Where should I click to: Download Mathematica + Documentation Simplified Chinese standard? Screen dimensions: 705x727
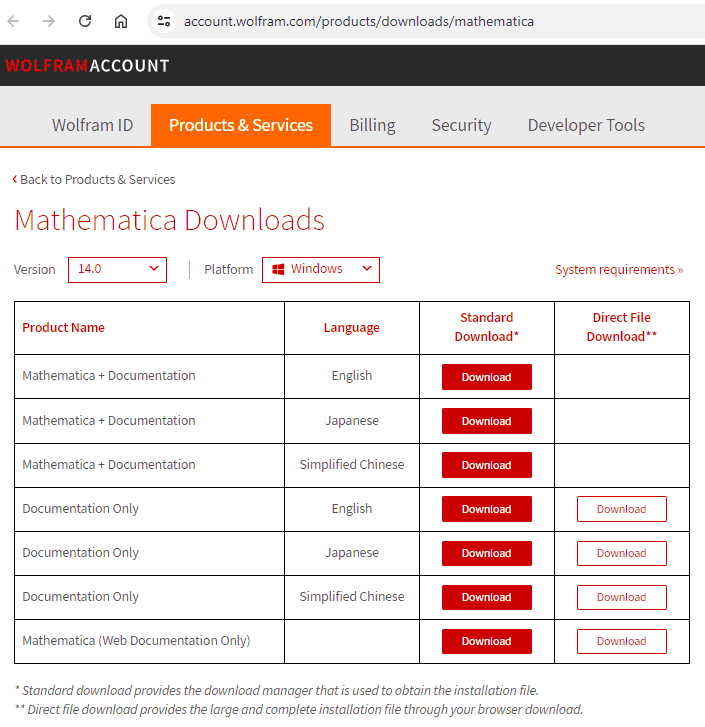coord(487,465)
